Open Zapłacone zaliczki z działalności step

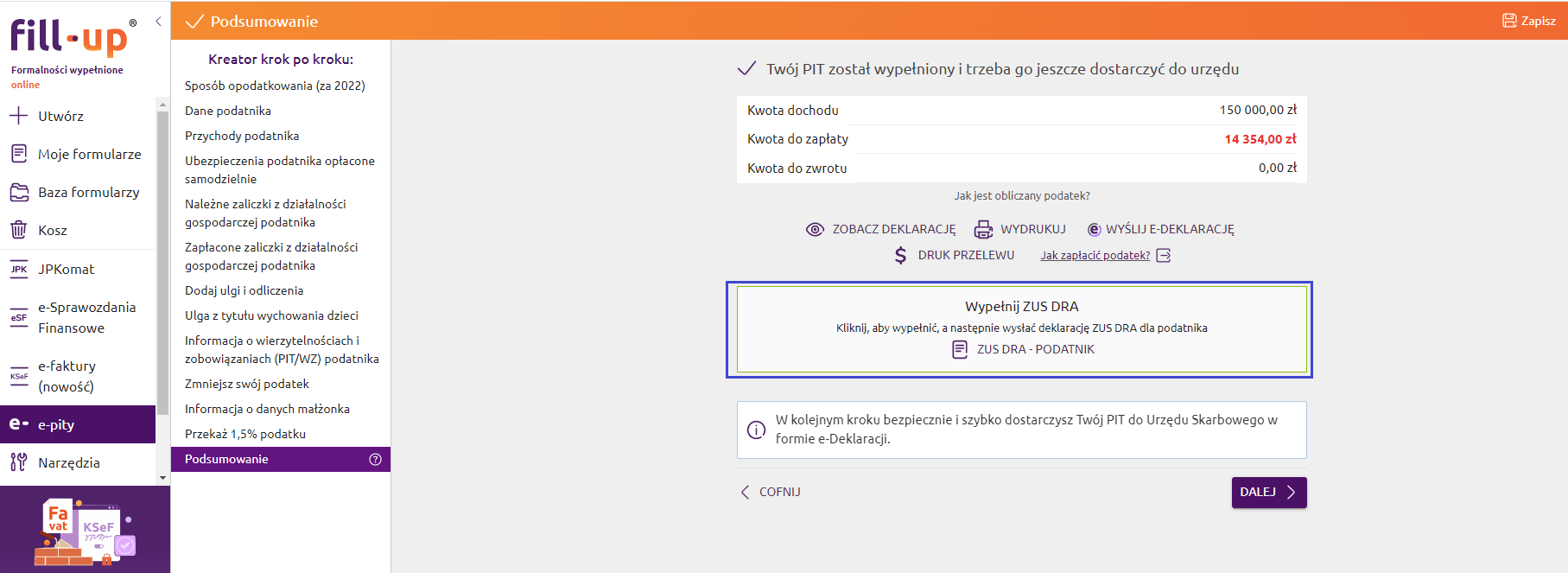[x=271, y=256]
